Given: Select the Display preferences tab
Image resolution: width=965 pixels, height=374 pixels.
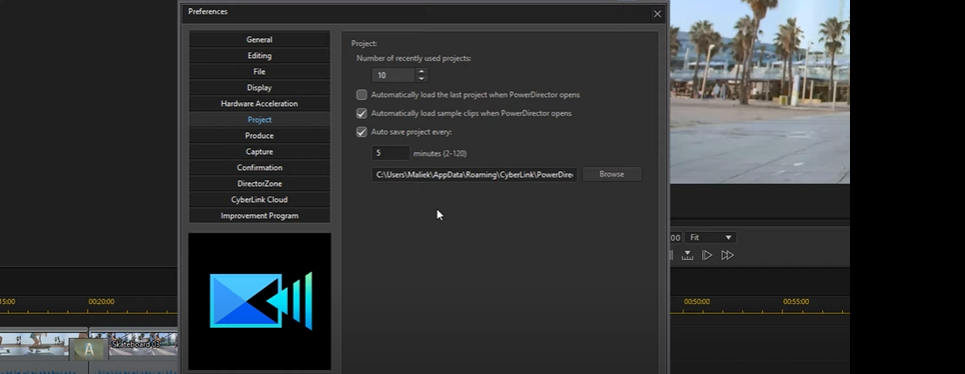Looking at the screenshot, I should click(x=259, y=87).
